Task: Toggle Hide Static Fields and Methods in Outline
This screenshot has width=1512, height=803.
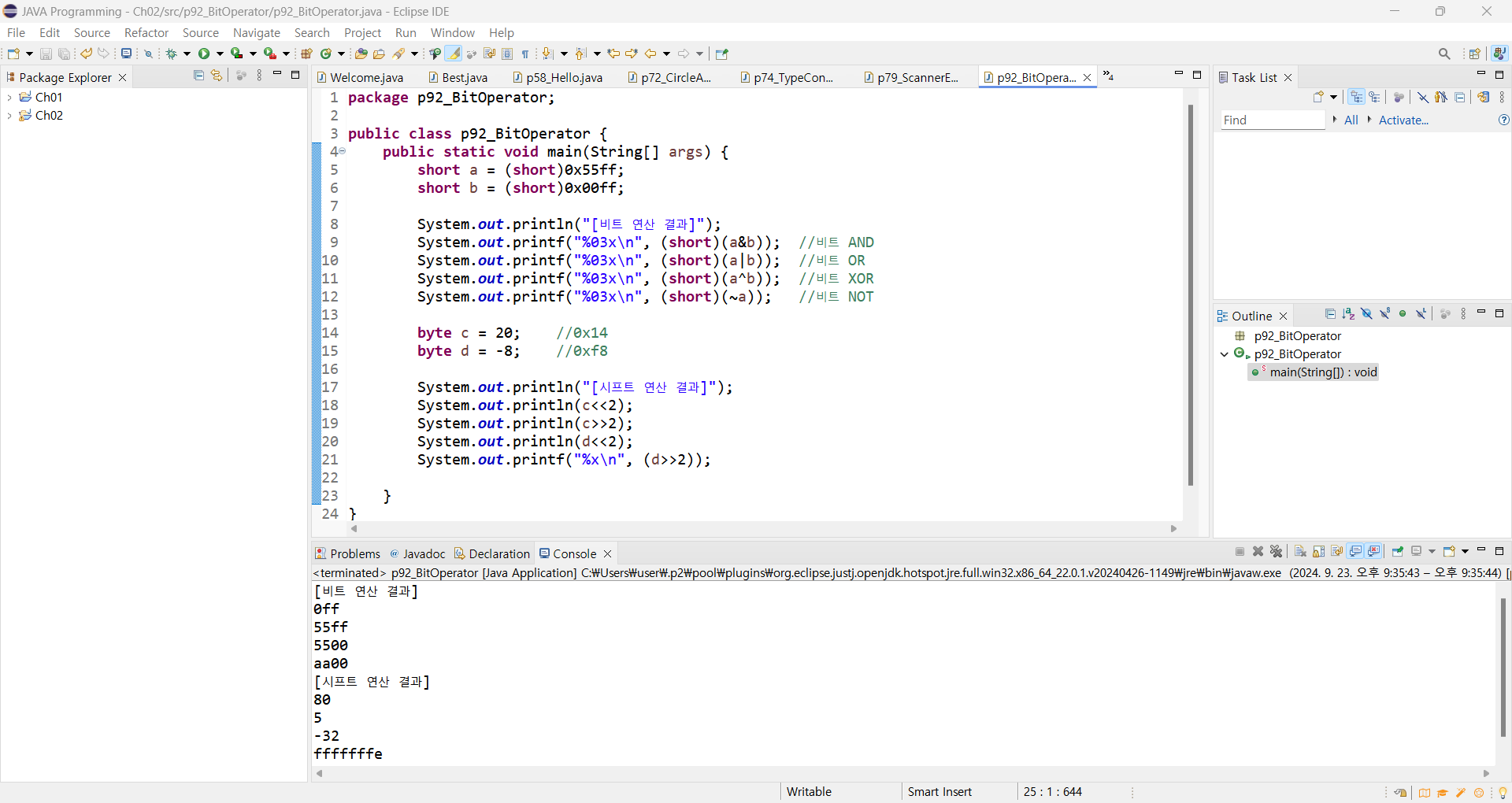Action: coord(1384,313)
